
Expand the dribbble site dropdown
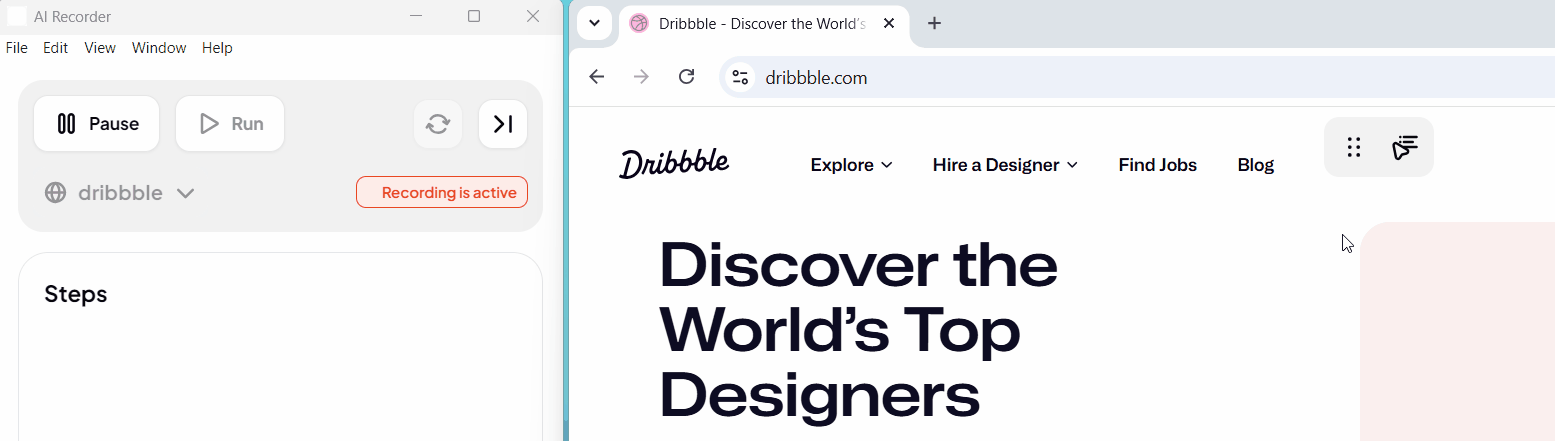click(x=185, y=193)
